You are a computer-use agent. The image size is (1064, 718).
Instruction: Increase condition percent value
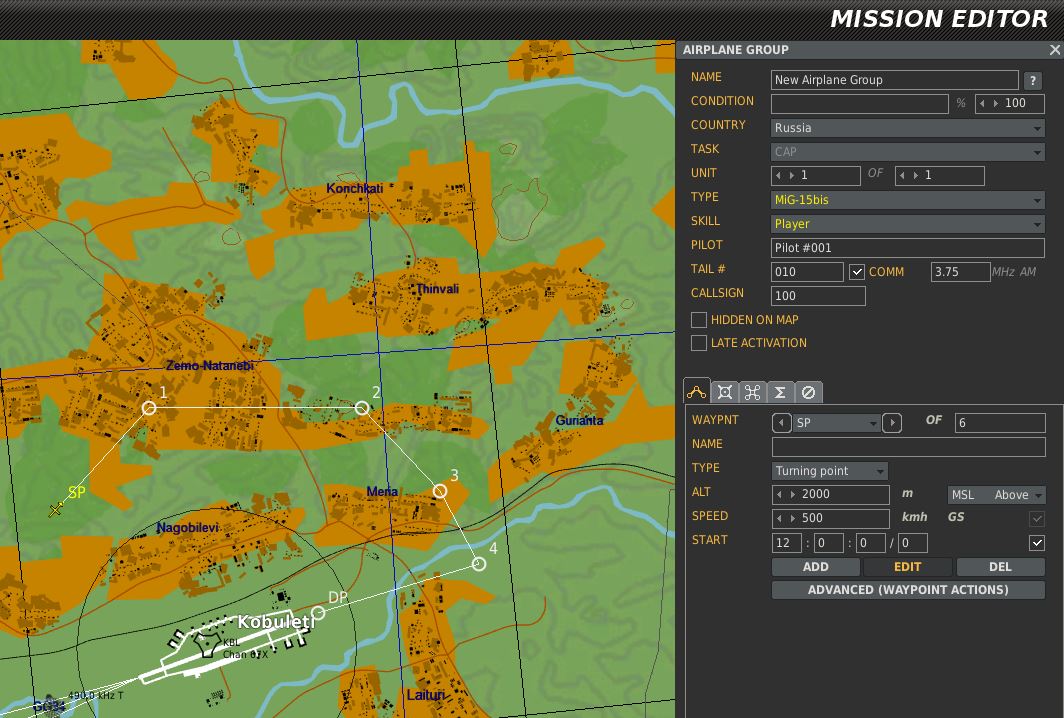(995, 103)
